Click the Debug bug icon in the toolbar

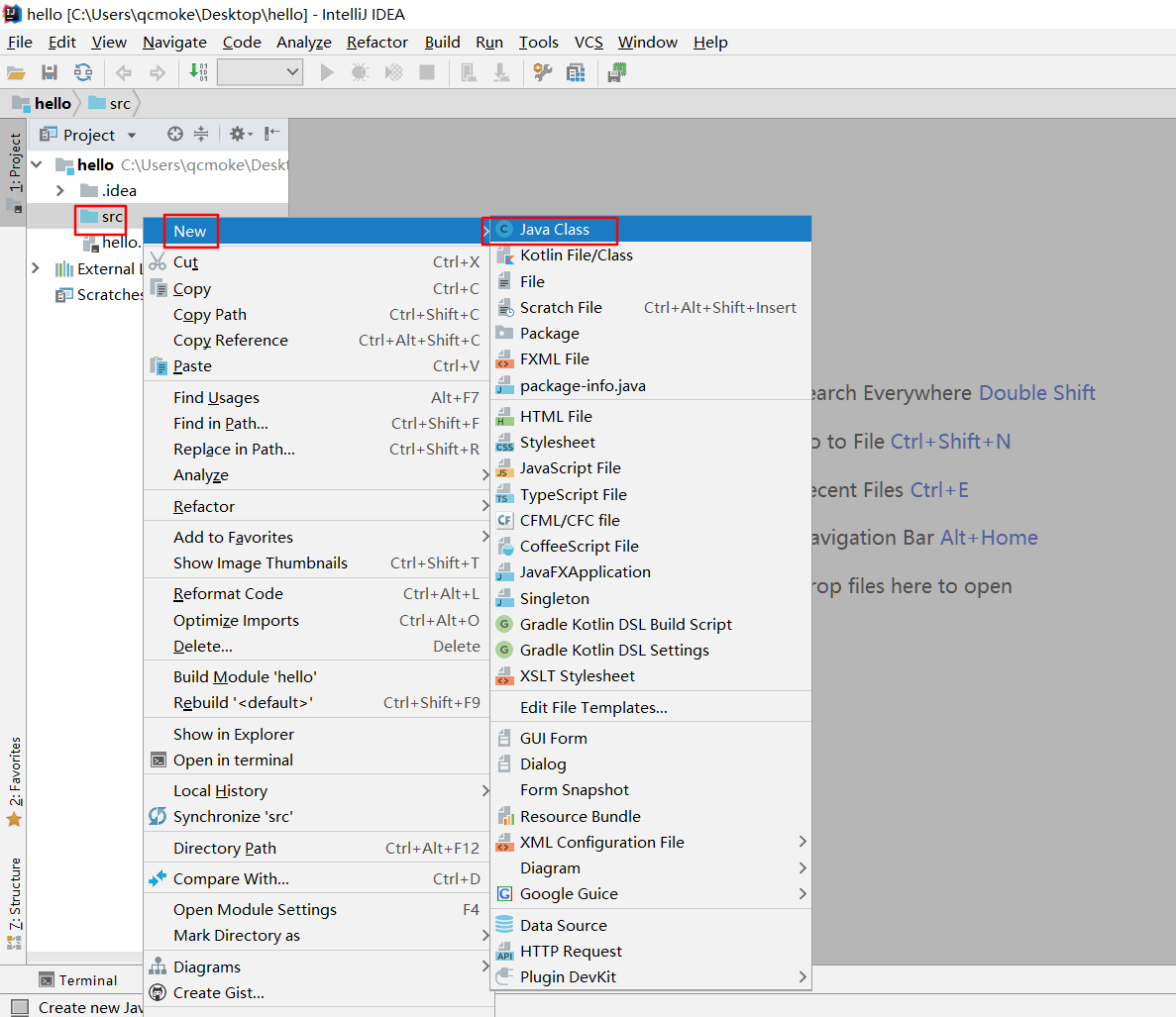(x=360, y=72)
